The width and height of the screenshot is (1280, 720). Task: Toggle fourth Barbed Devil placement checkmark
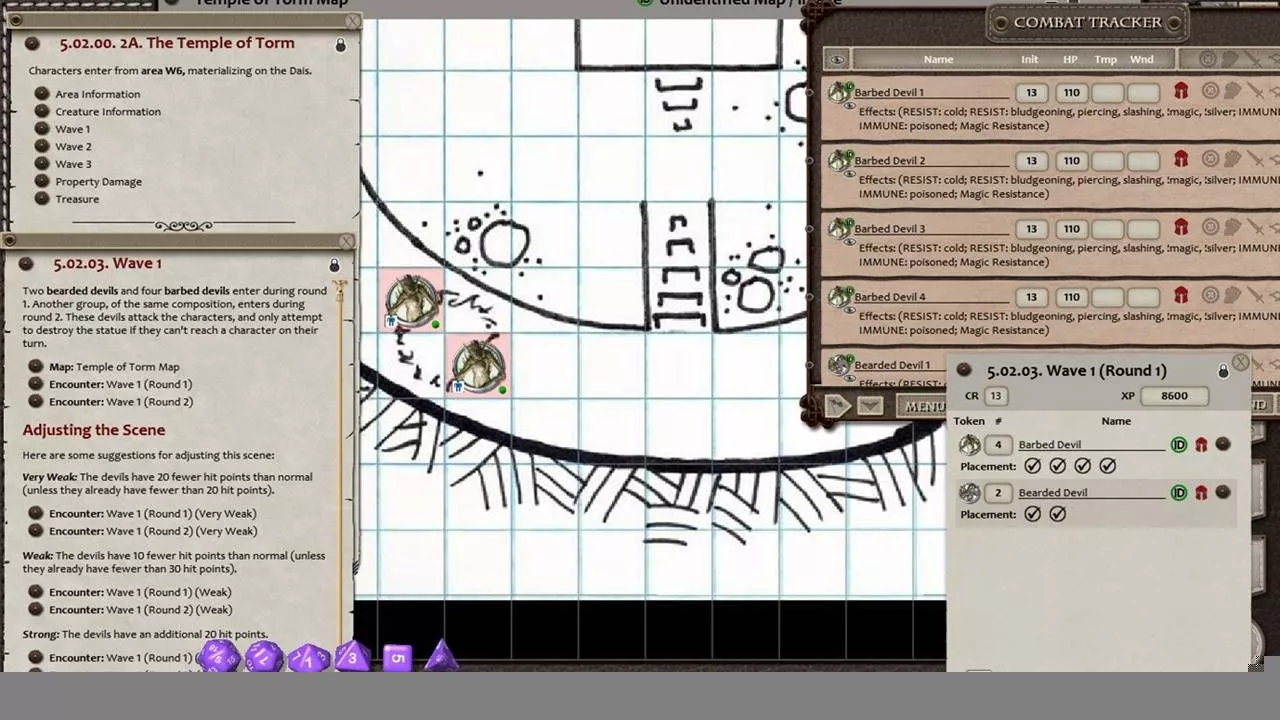coord(1108,466)
